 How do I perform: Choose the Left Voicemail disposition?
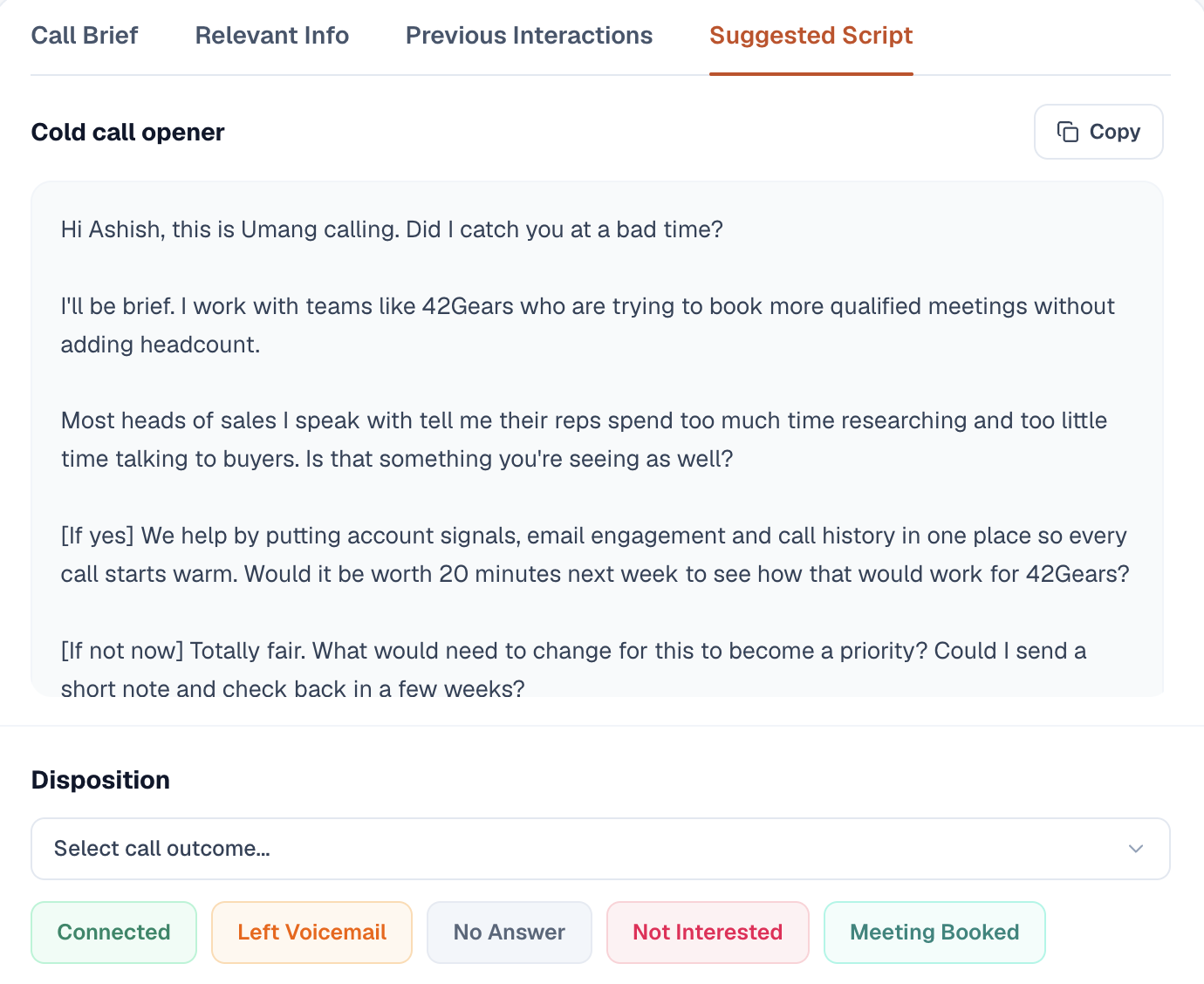tap(311, 933)
